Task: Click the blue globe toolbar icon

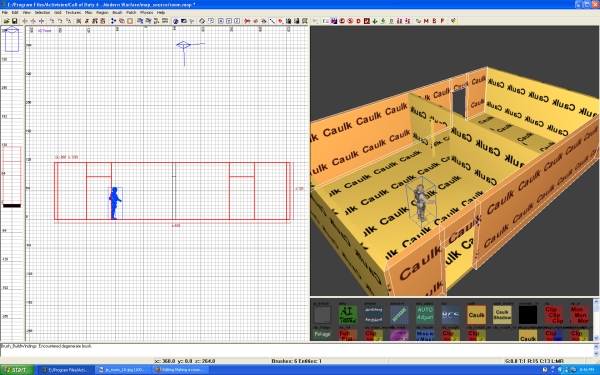Action: (x=176, y=21)
